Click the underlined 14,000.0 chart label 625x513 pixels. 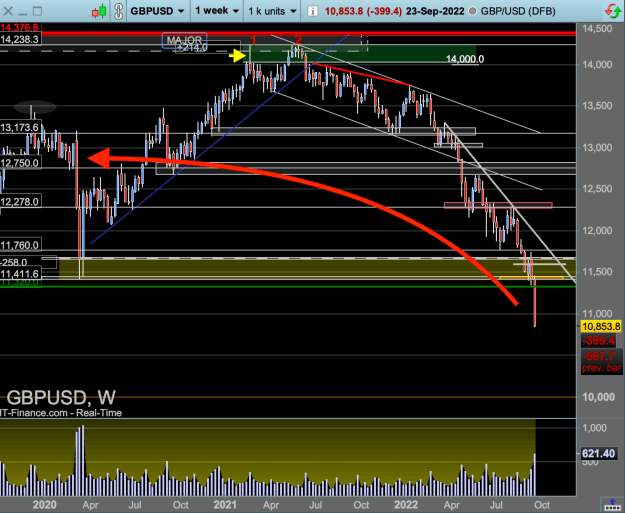tap(465, 59)
